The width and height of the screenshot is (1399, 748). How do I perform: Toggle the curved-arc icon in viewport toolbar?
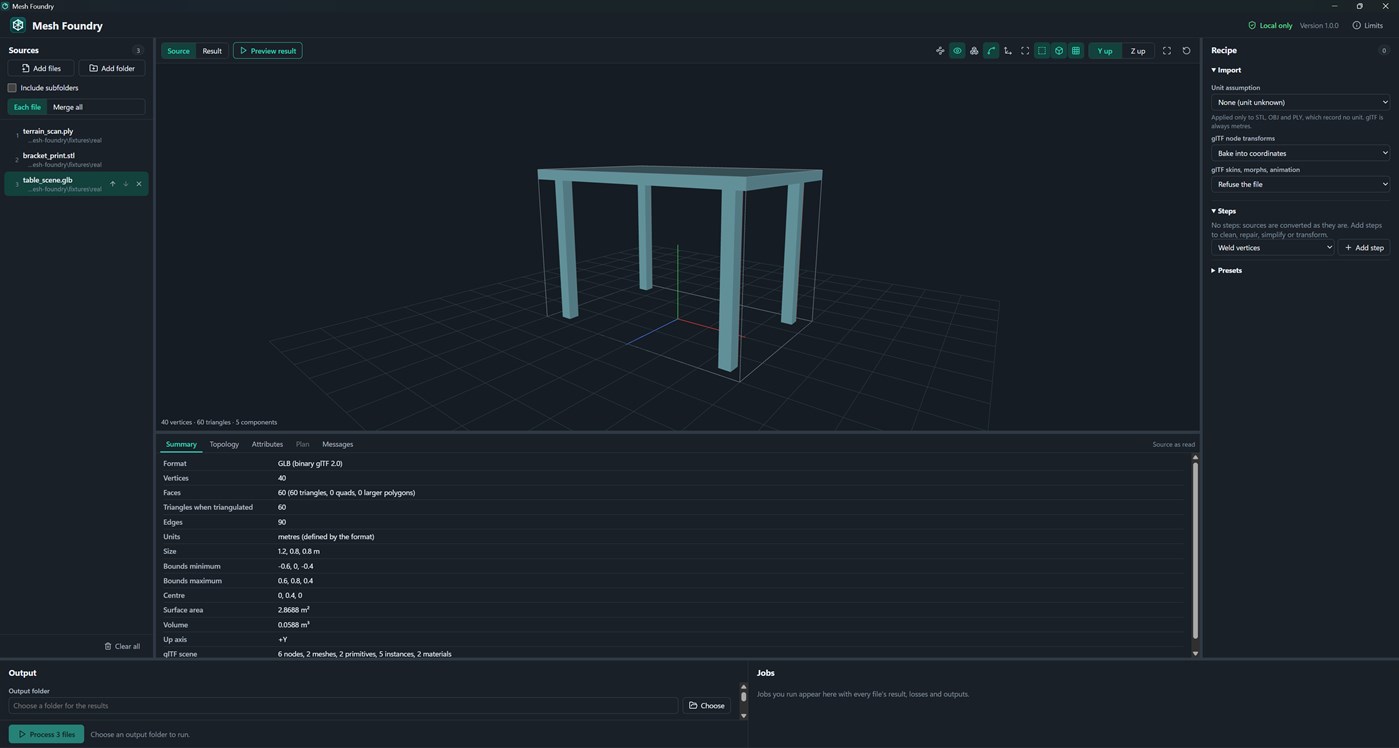click(991, 51)
